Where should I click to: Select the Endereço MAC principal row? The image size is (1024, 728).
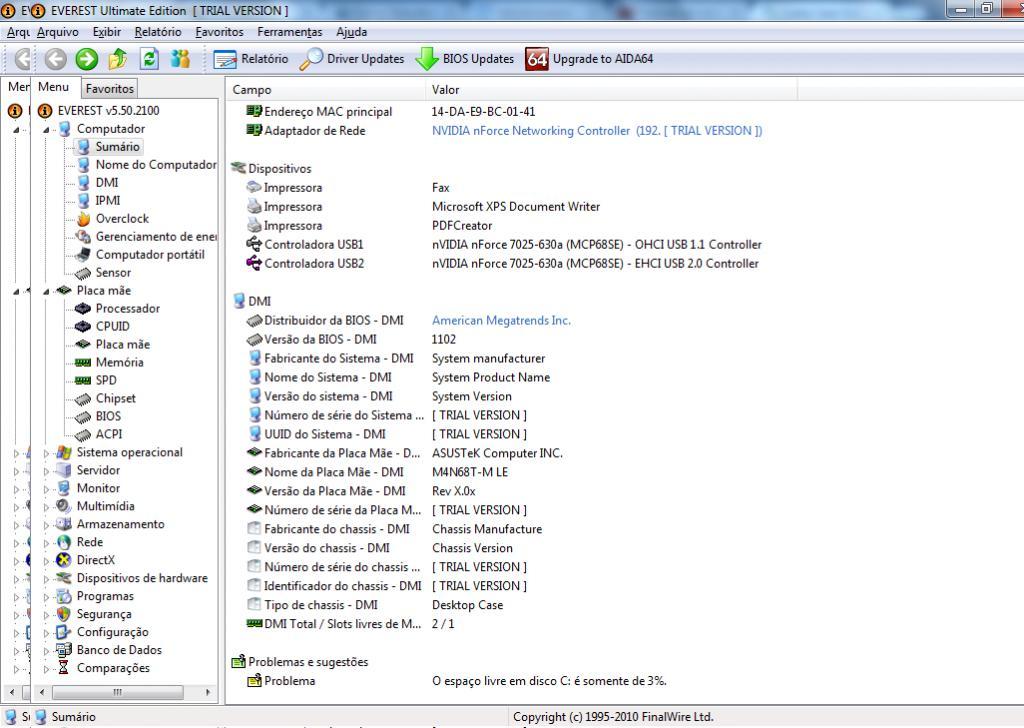[x=392, y=112]
